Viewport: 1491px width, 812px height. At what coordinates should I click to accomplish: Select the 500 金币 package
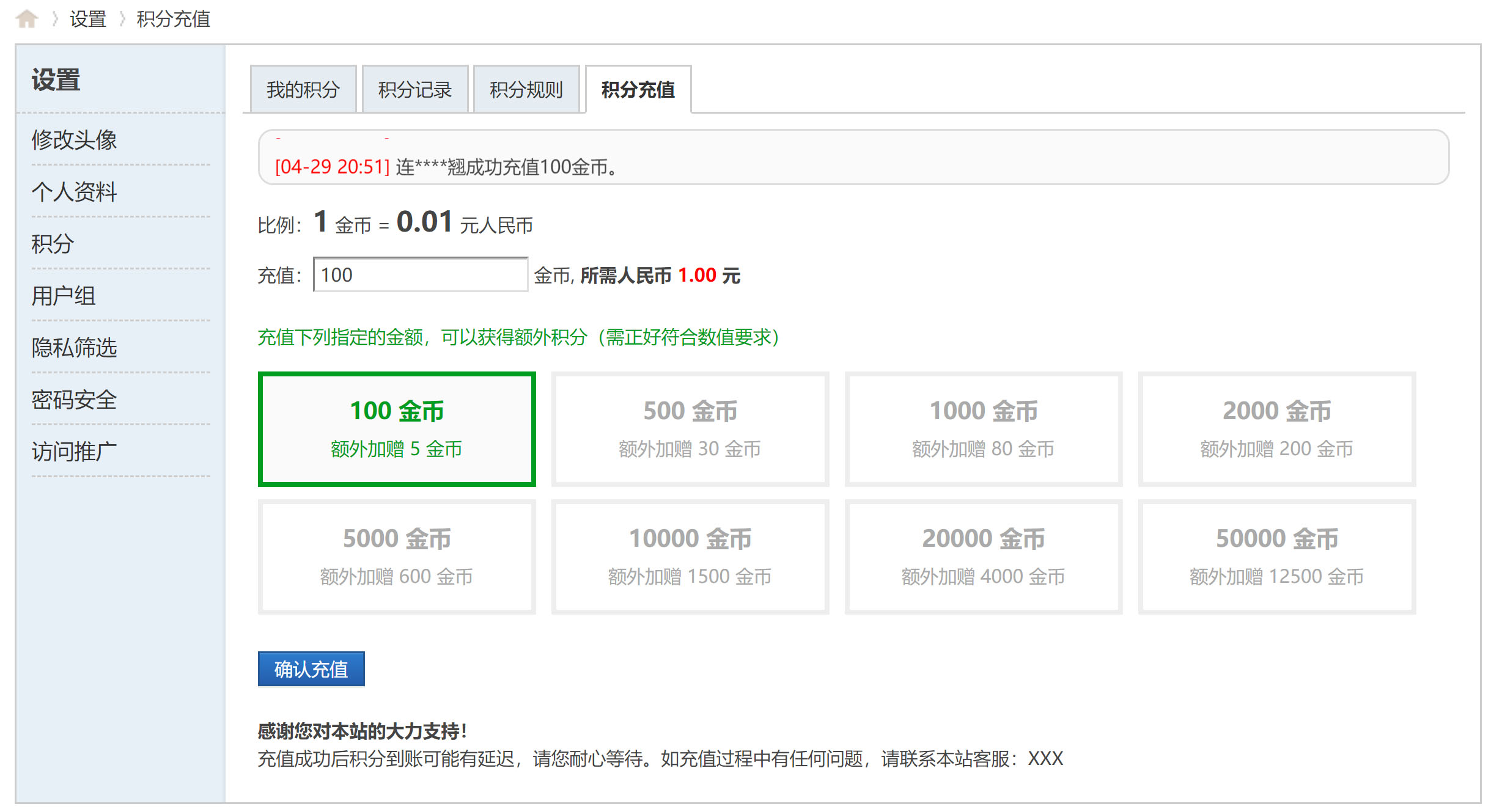[x=690, y=429]
